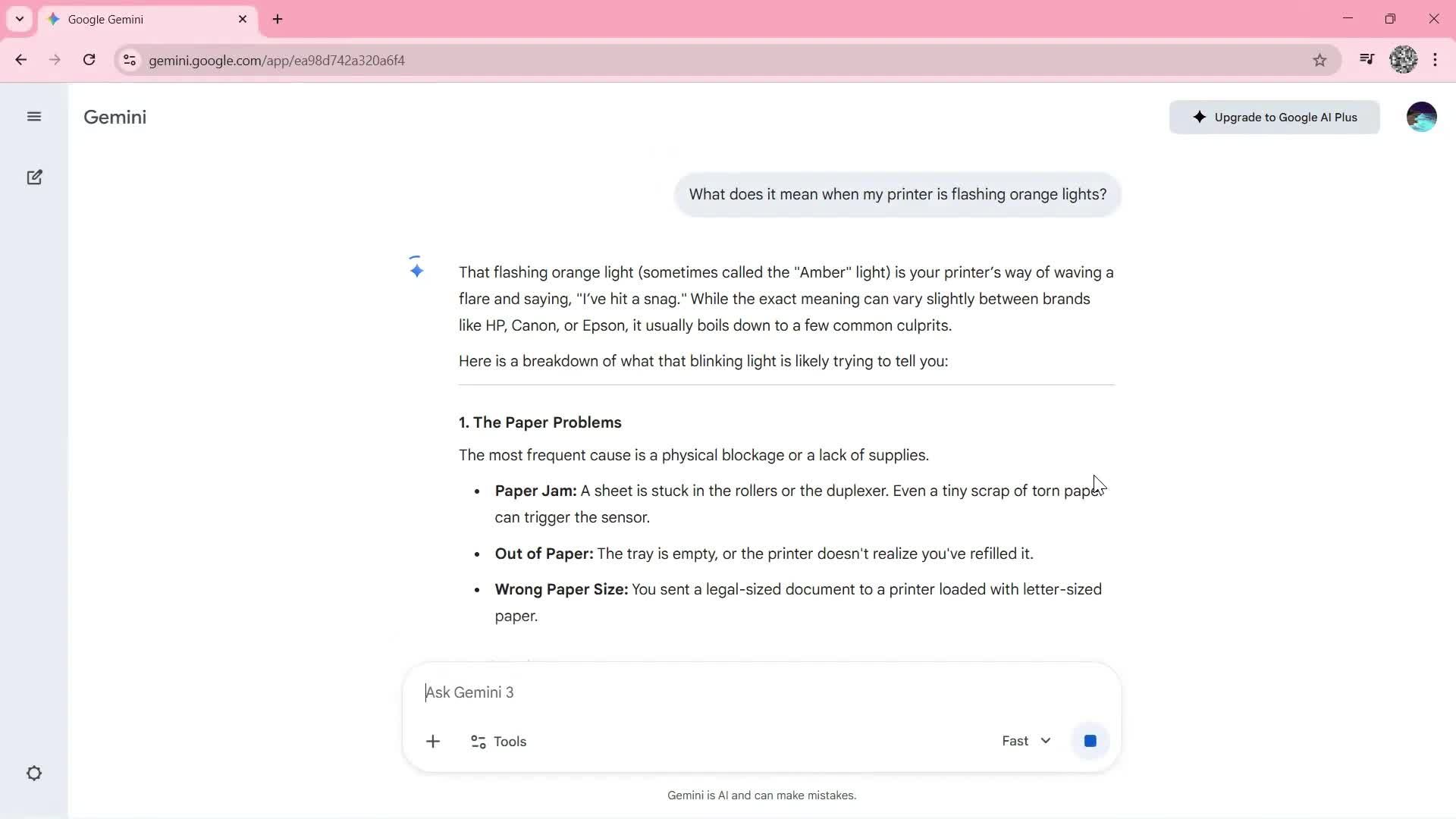Open Gemini settings via the gear icon
1456x819 pixels.
point(34,773)
